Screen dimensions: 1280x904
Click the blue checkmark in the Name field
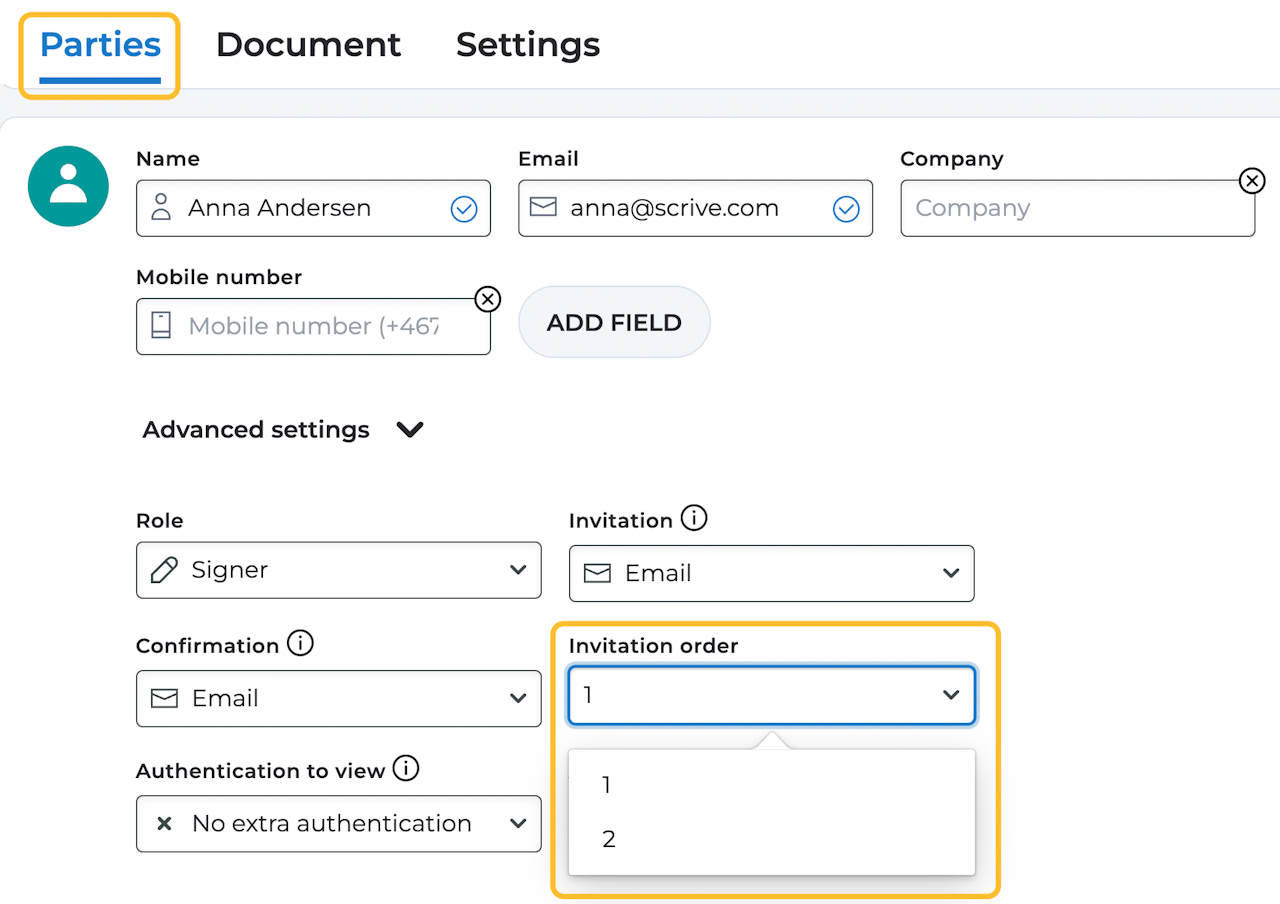(463, 208)
